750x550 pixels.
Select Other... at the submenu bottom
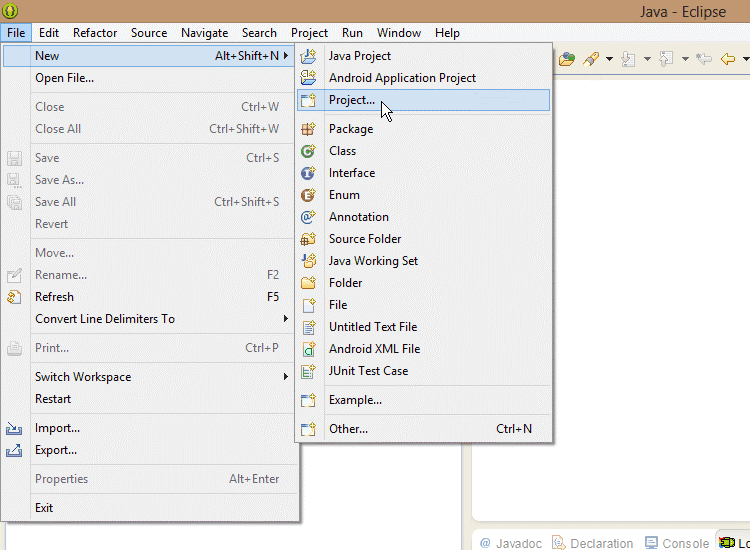348,429
